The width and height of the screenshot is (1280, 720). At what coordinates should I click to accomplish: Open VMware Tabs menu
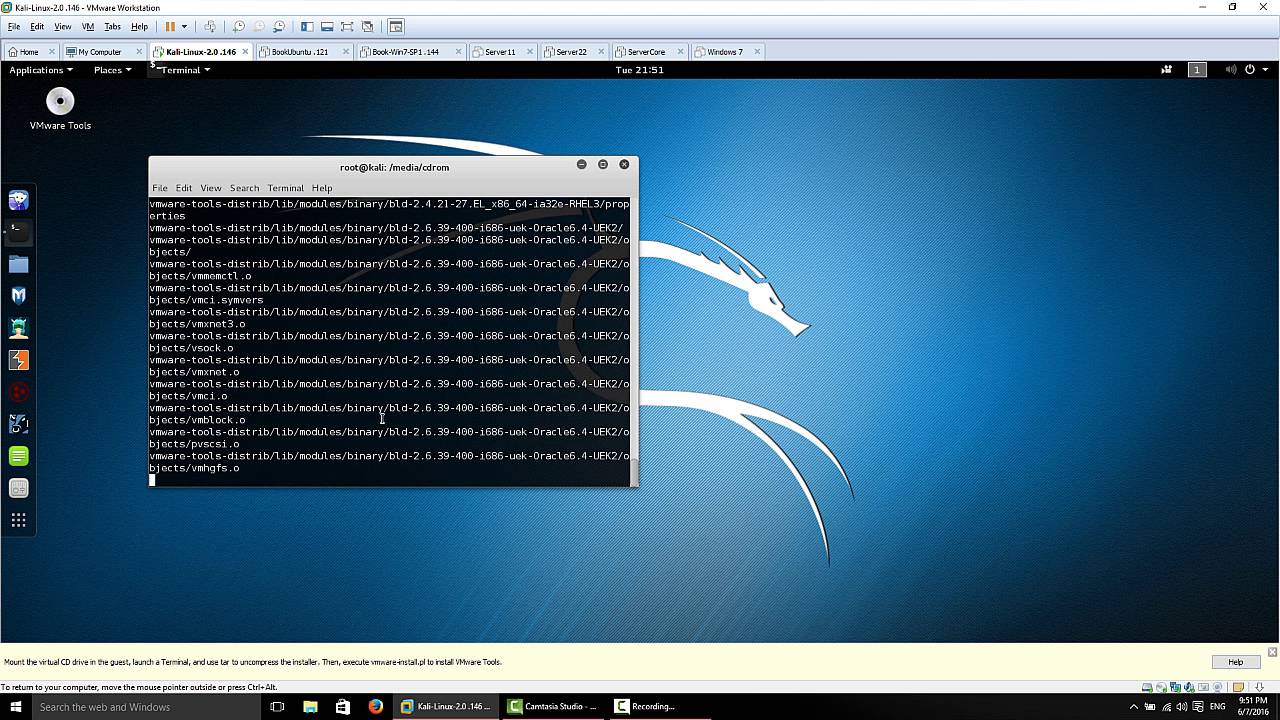(x=112, y=26)
